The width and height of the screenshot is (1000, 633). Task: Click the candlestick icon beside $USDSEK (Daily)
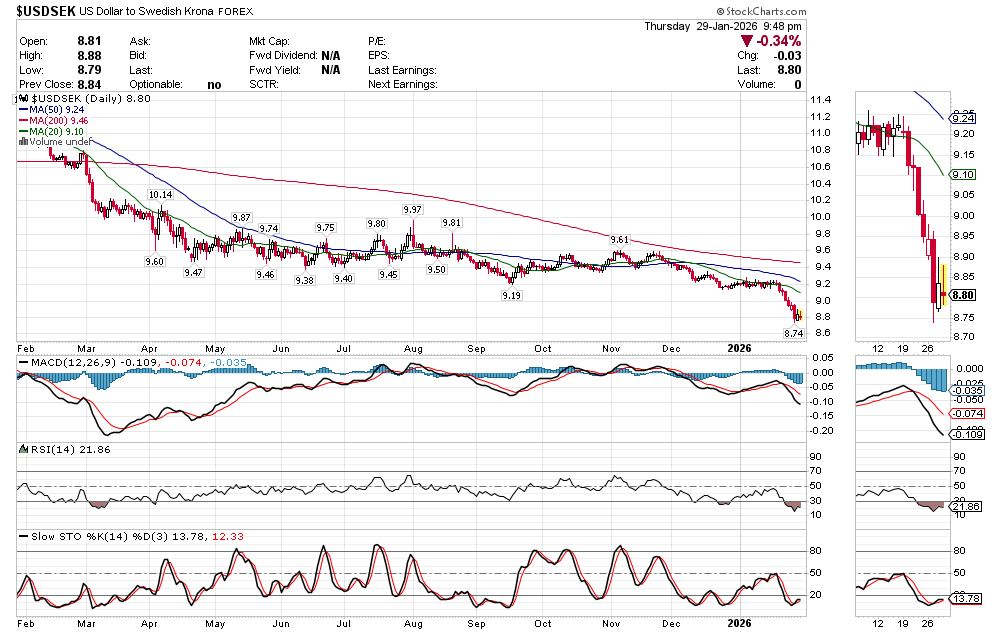coord(26,99)
